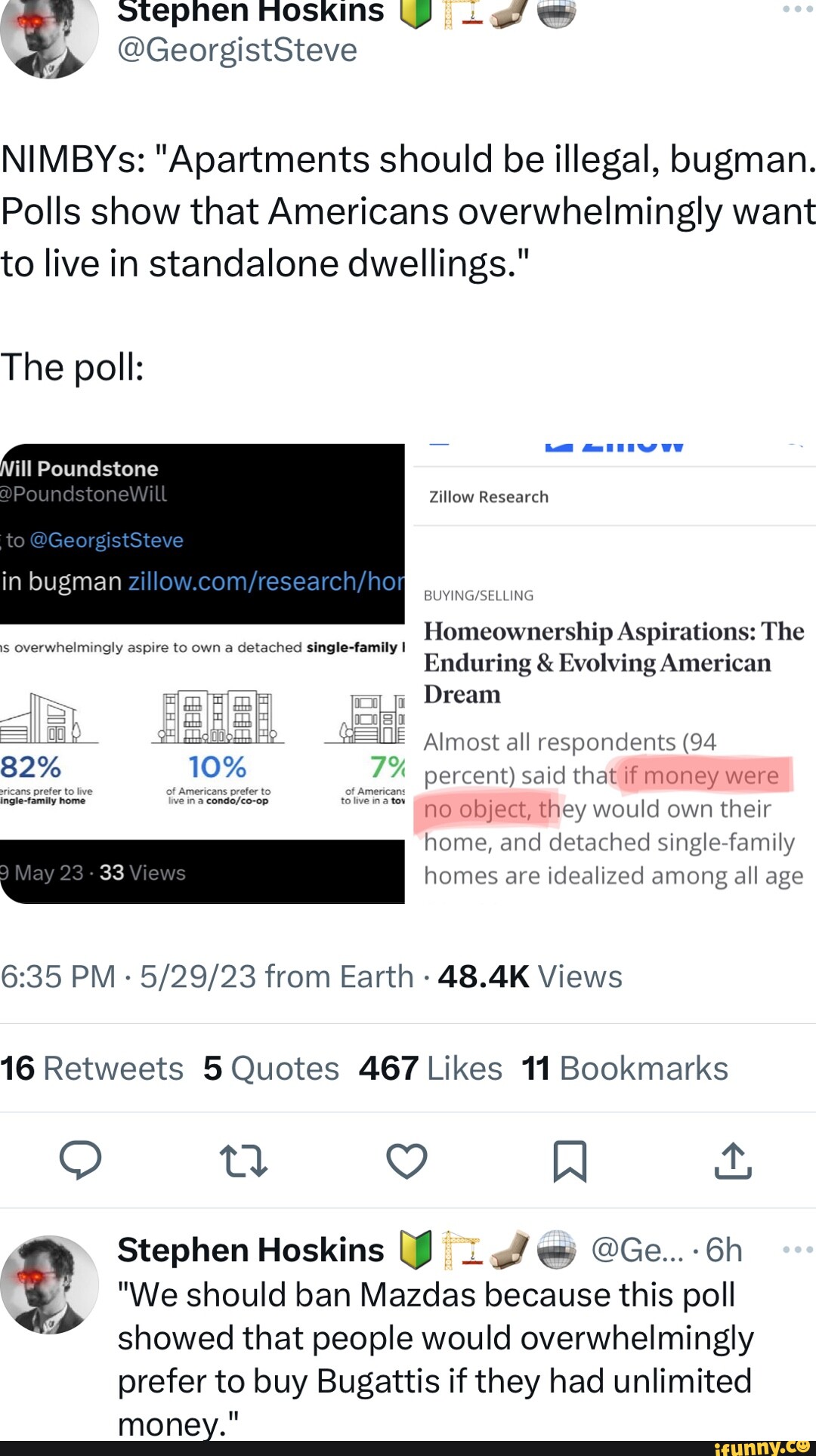Image resolution: width=816 pixels, height=1456 pixels.
Task: Click the 48.4K Views count
Action: click(x=530, y=976)
